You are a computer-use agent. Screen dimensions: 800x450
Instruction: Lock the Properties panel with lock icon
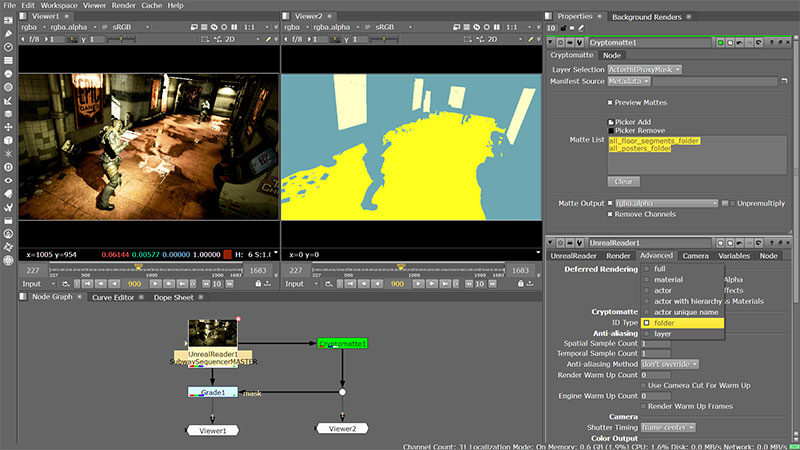click(563, 28)
